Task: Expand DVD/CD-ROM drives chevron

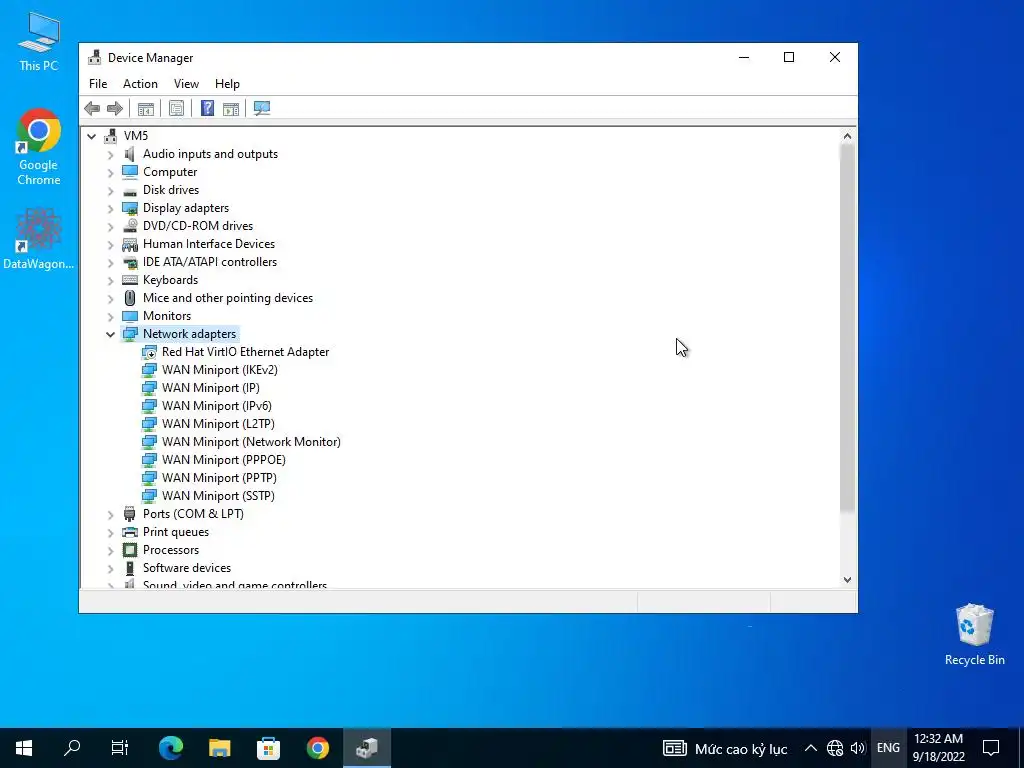Action: pos(110,226)
